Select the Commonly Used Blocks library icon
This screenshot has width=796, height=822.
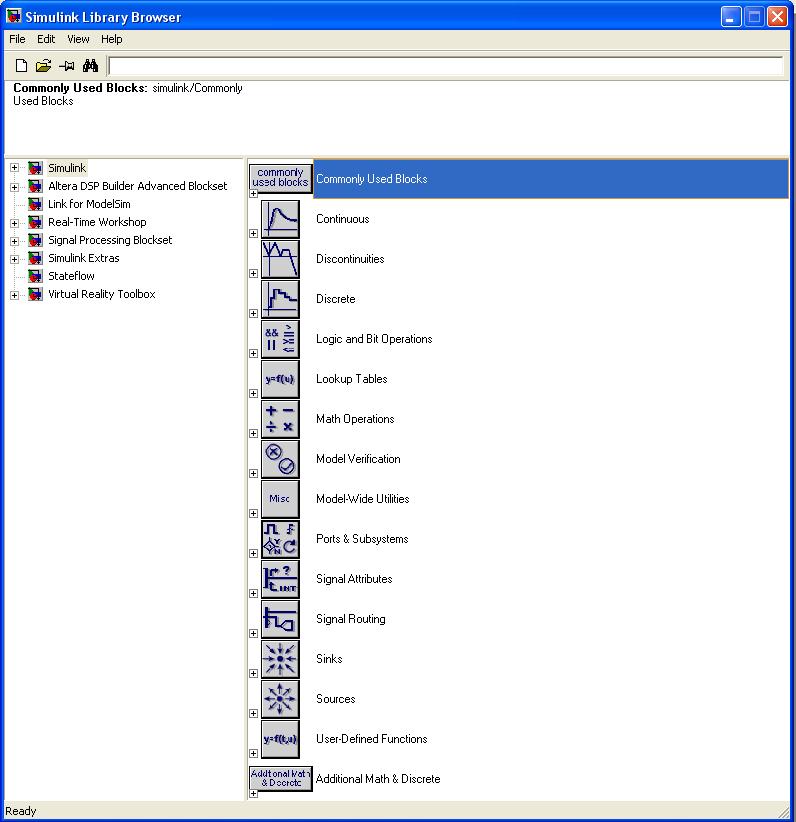point(281,177)
